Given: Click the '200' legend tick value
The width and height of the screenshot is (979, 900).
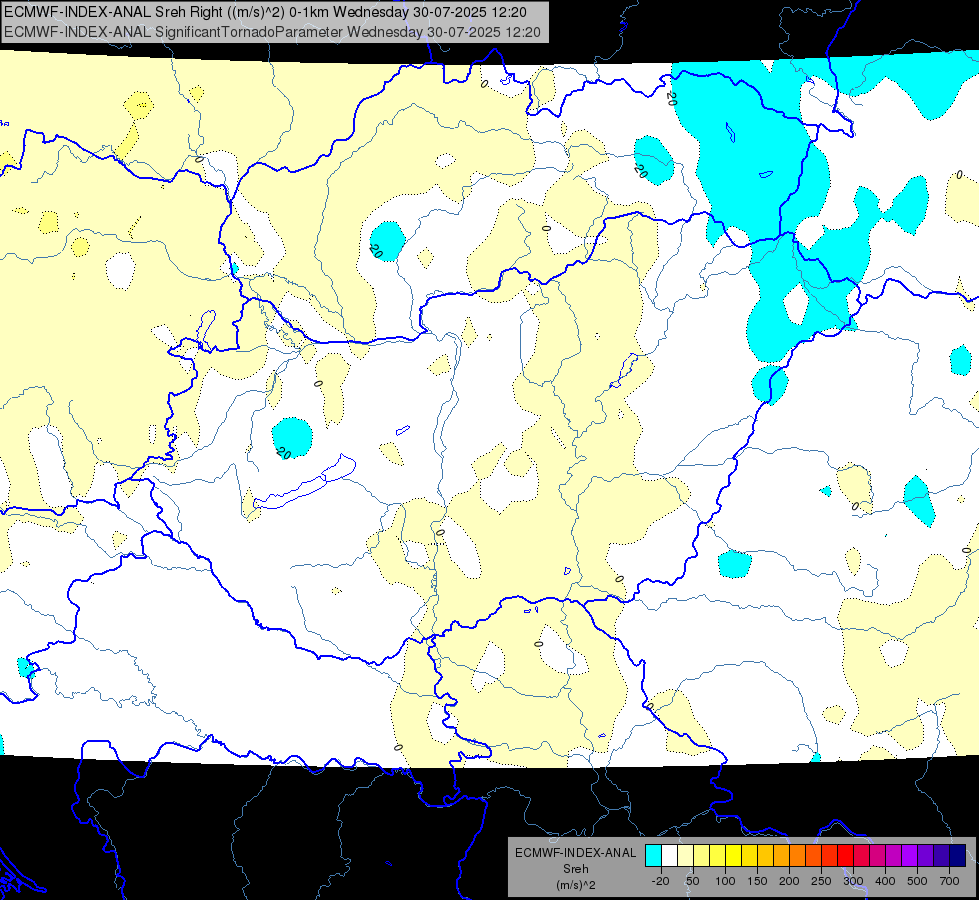Looking at the screenshot, I should click(x=789, y=881).
